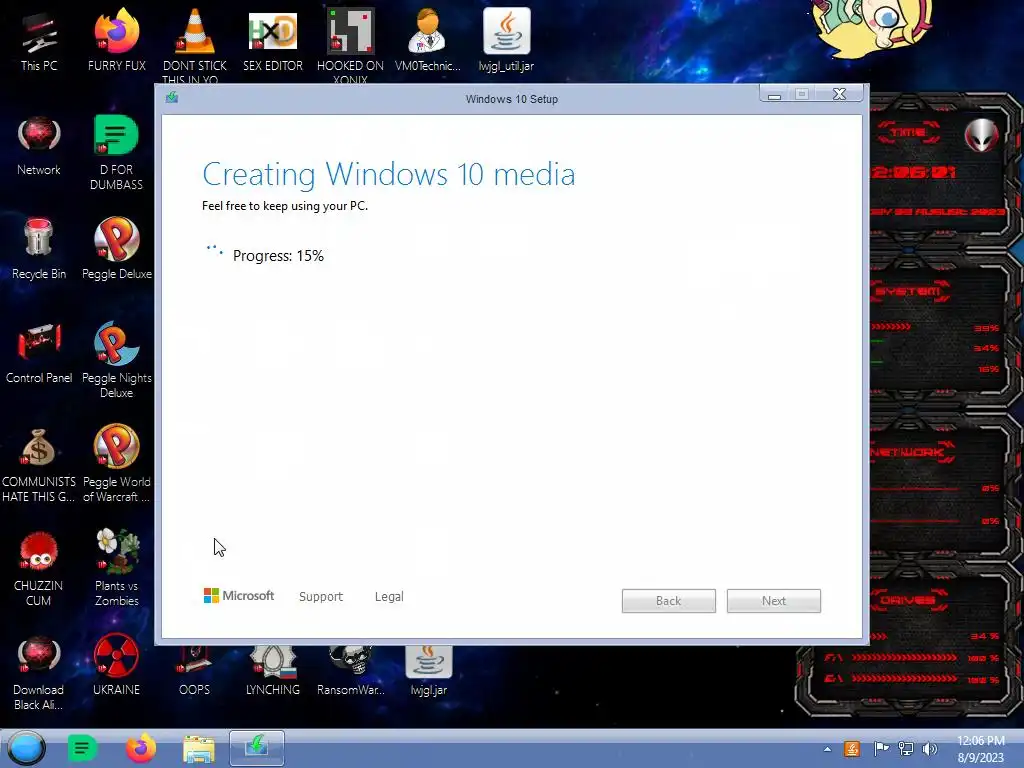This screenshot has width=1024, height=768.
Task: Click the network tray icon
Action: click(x=906, y=748)
